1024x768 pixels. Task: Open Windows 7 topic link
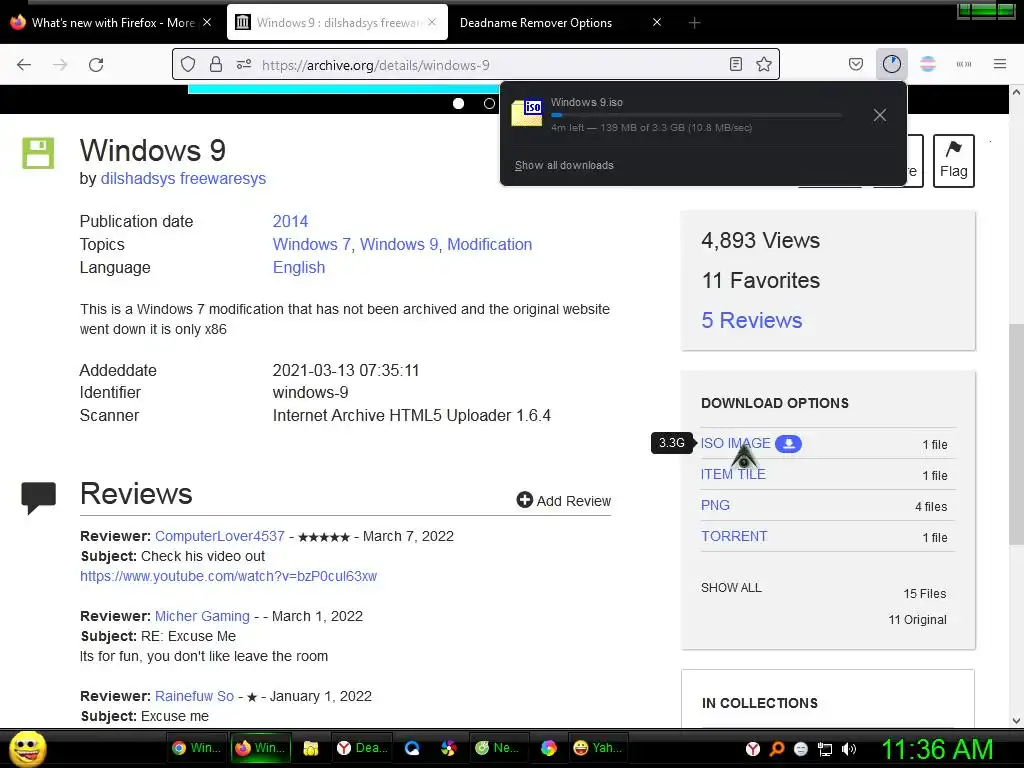click(x=312, y=244)
